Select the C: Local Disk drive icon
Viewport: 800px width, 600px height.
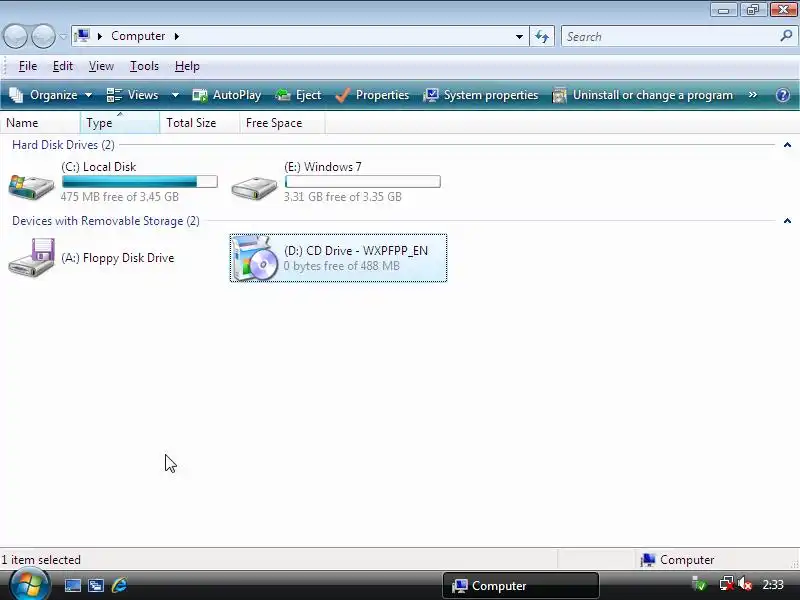pos(31,186)
